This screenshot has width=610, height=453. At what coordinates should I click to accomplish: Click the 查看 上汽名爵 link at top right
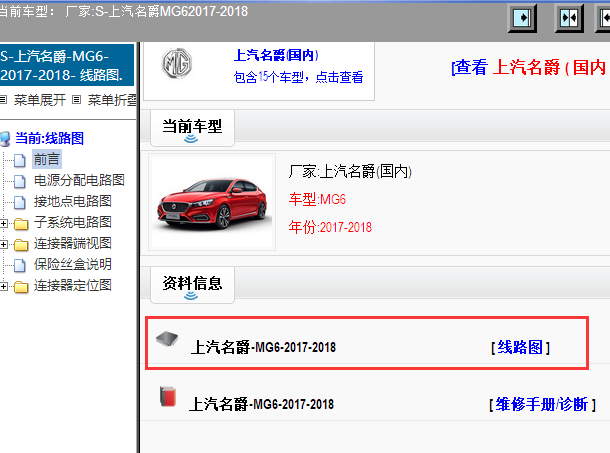pyautogui.click(x=530, y=67)
